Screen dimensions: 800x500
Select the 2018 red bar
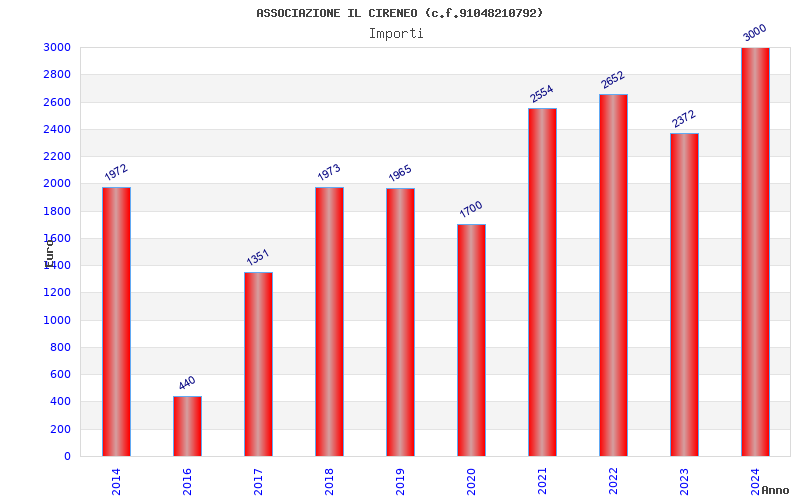pyautogui.click(x=329, y=321)
